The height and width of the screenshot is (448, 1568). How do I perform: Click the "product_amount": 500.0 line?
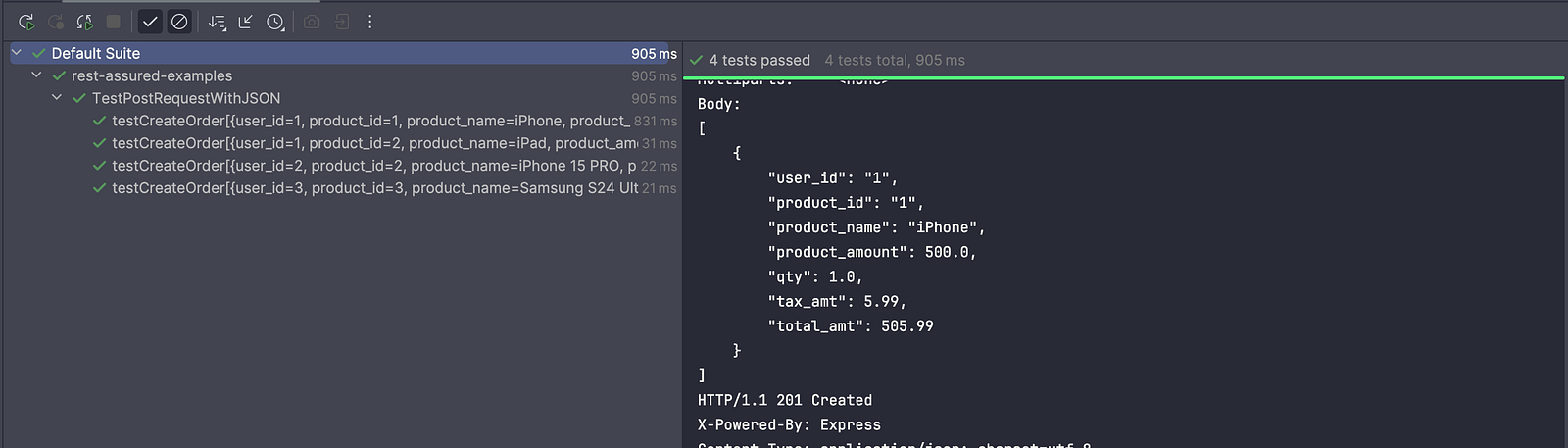click(872, 252)
